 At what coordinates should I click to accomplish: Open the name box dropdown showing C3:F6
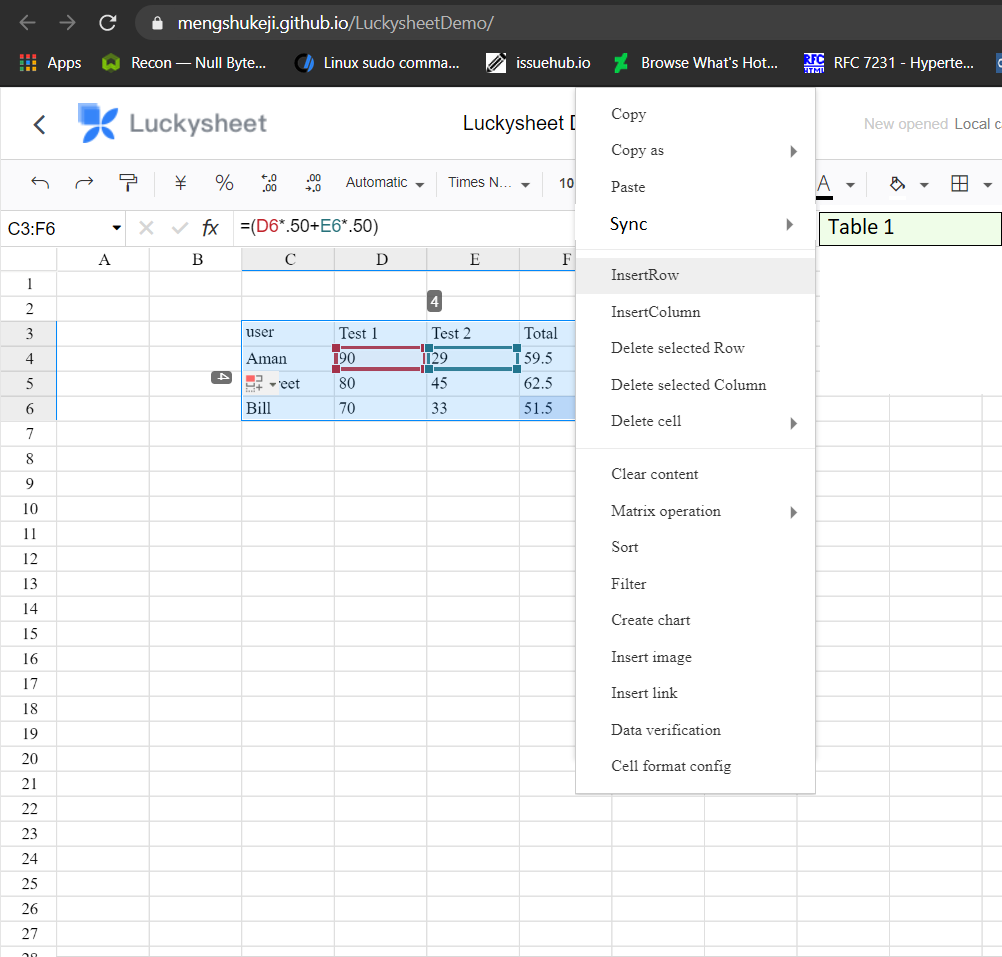point(116,228)
